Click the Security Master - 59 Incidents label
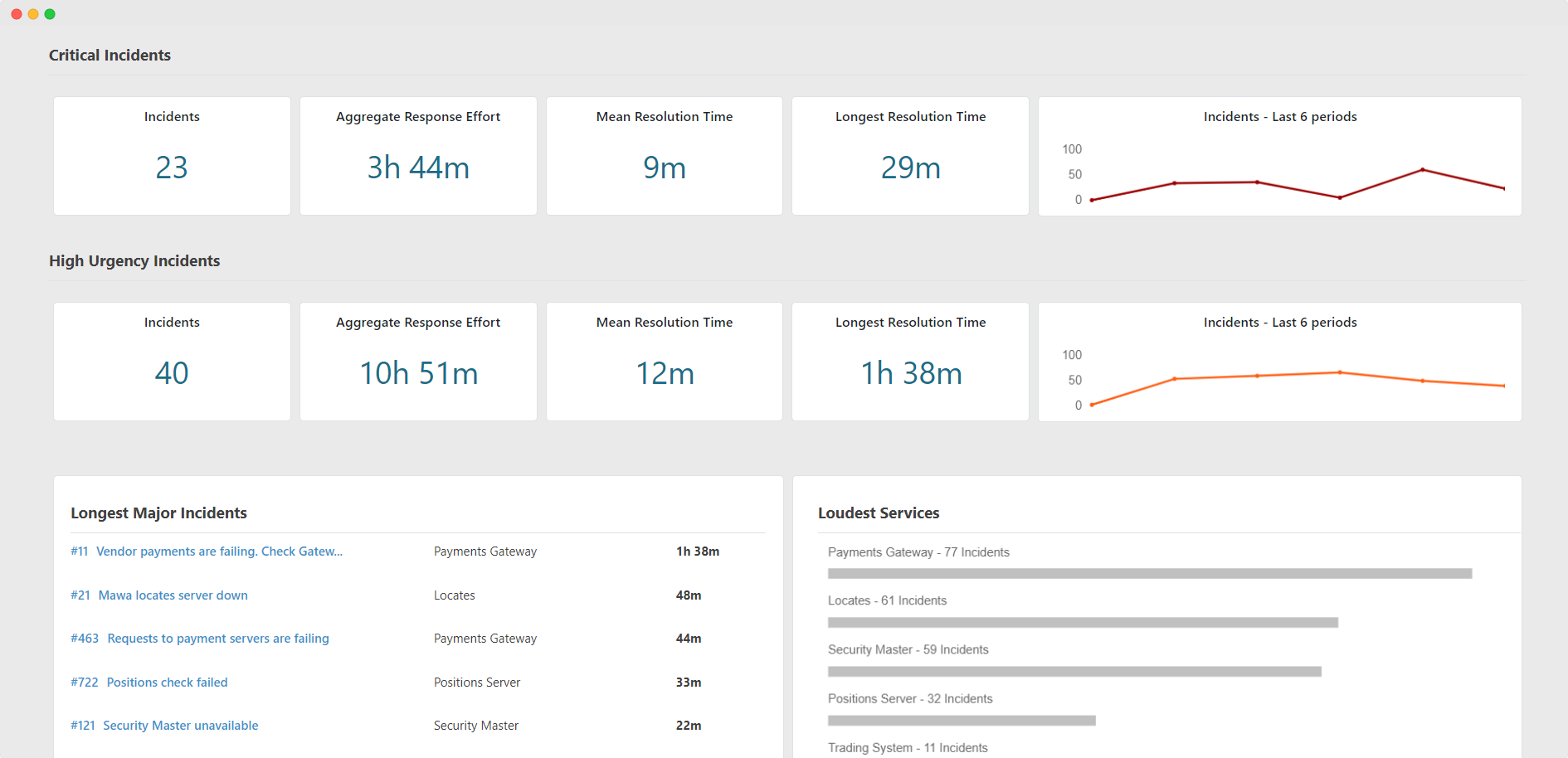Screen dimensions: 1568x758 point(908,649)
